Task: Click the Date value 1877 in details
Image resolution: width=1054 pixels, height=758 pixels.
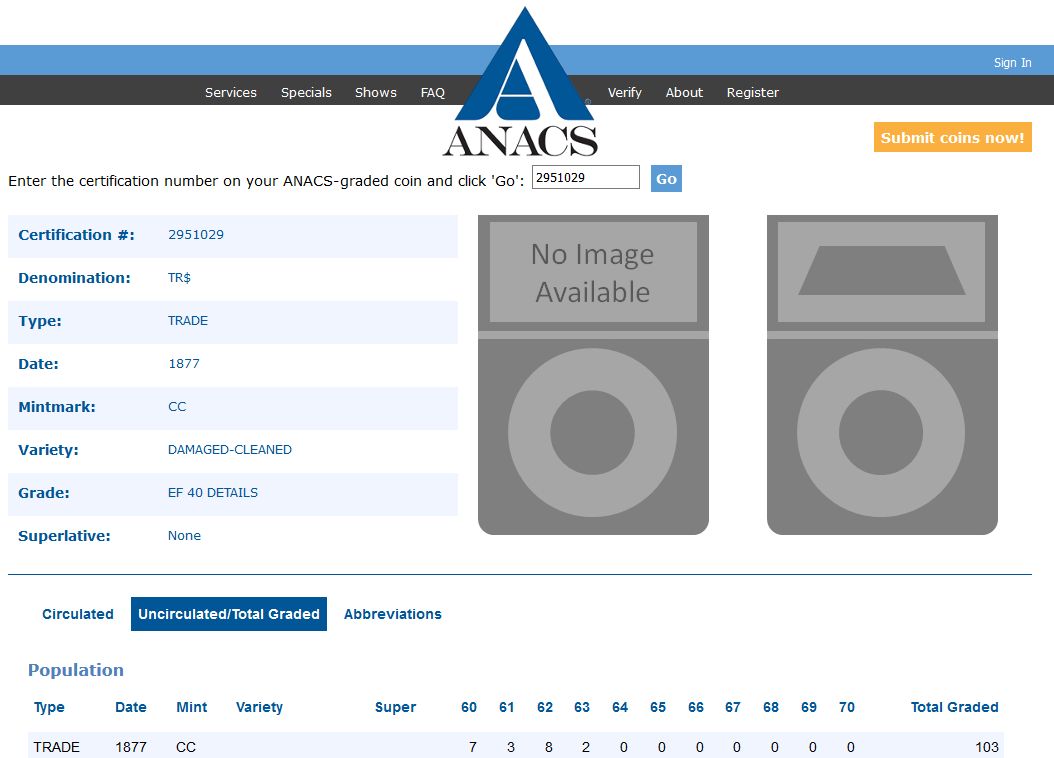Action: pyautogui.click(x=184, y=364)
